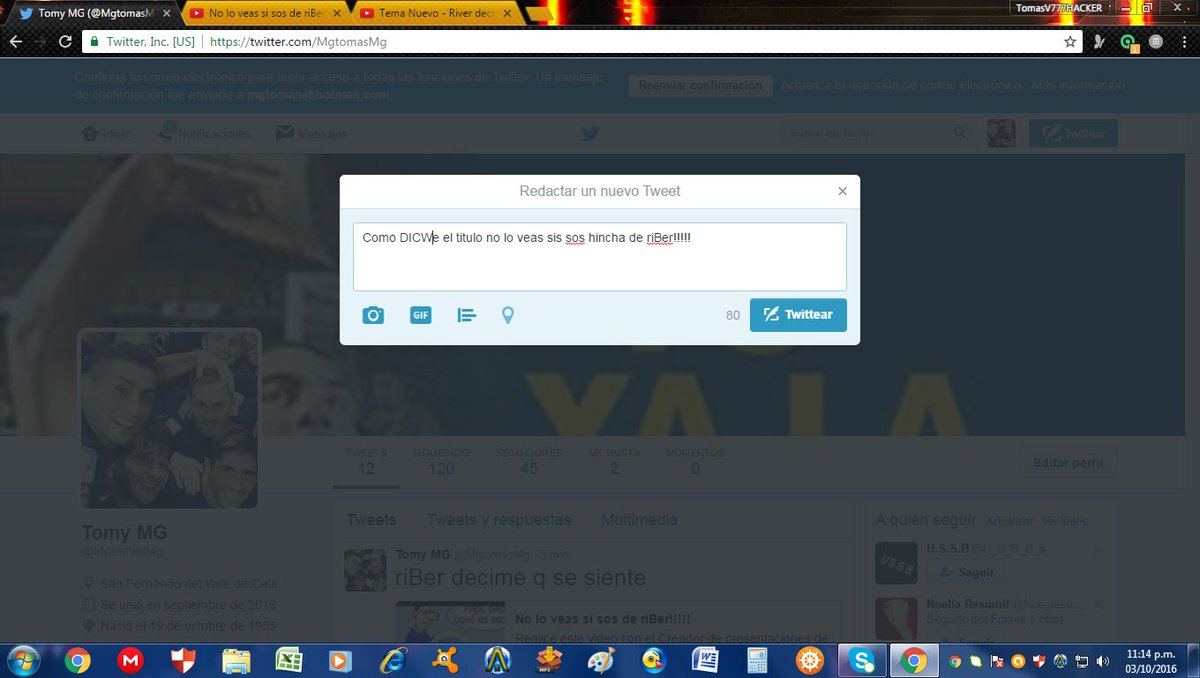The image size is (1200, 678).
Task: Launch Internet Explorer from the taskbar
Action: [392, 660]
